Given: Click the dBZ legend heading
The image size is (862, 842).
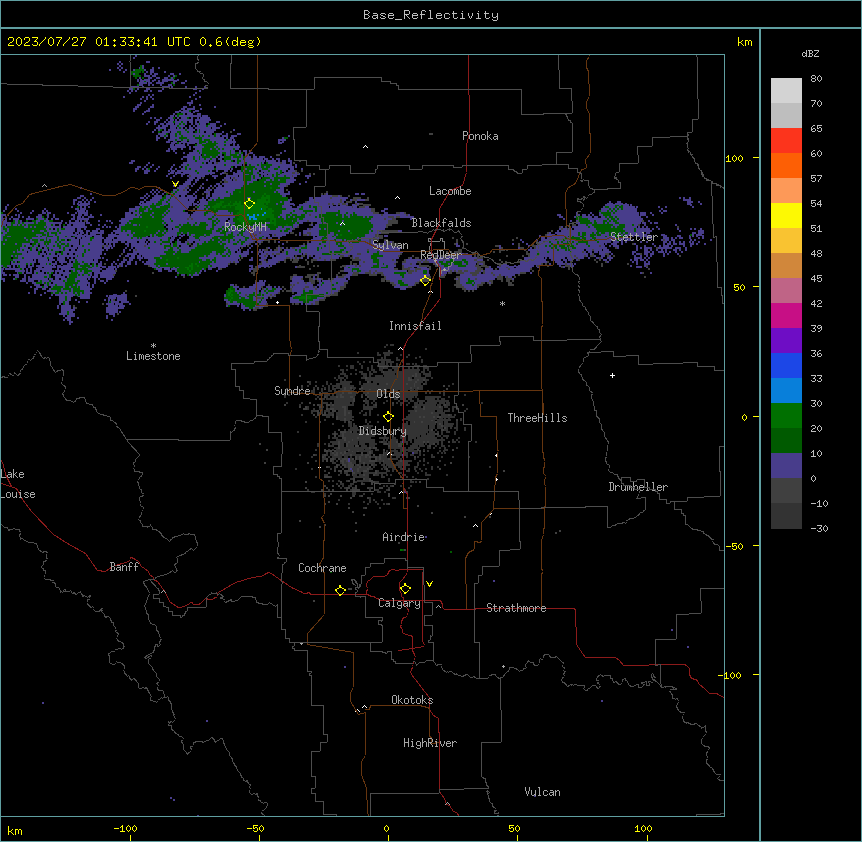Looking at the screenshot, I should [x=810, y=53].
